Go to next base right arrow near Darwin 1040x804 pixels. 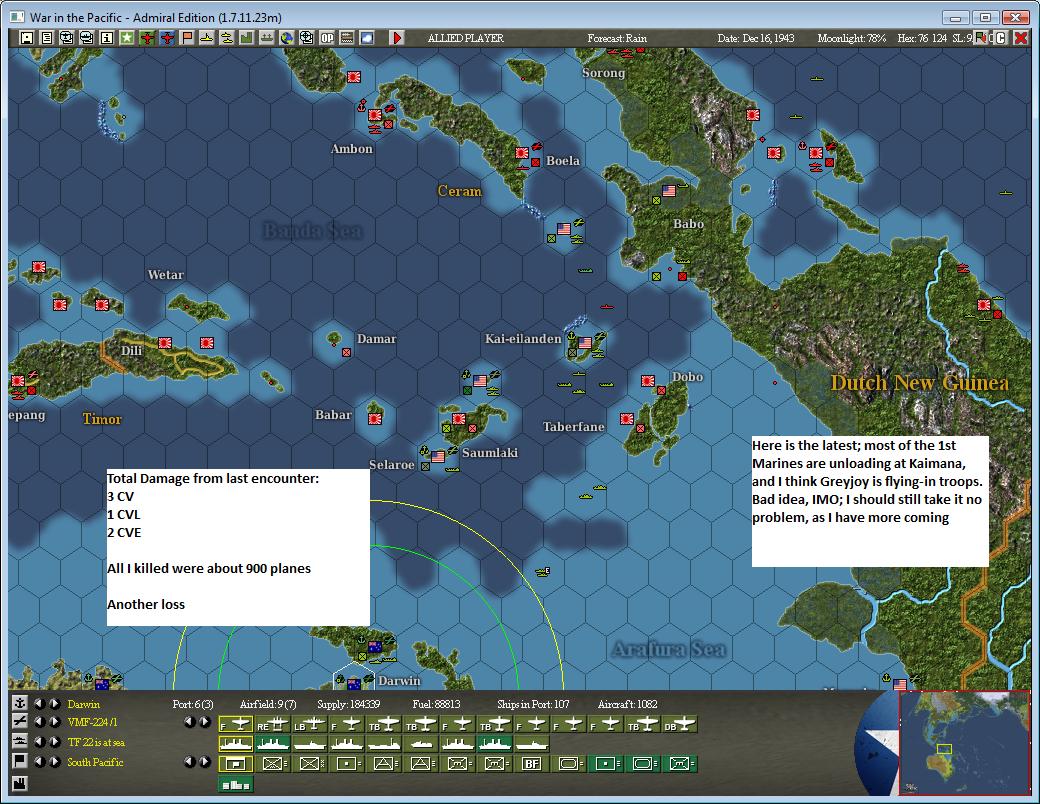54,704
